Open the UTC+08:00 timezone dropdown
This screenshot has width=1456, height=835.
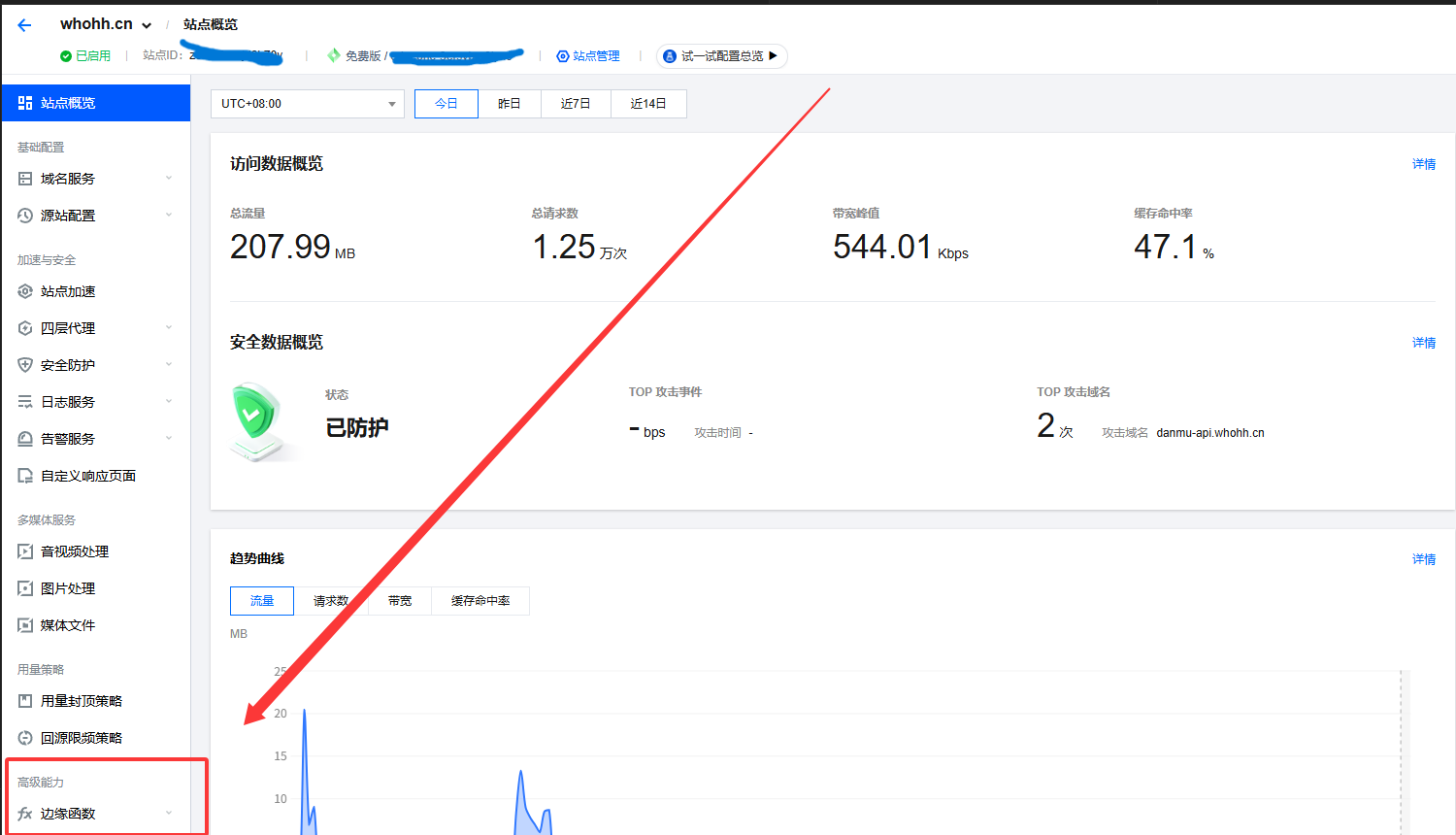pos(308,104)
